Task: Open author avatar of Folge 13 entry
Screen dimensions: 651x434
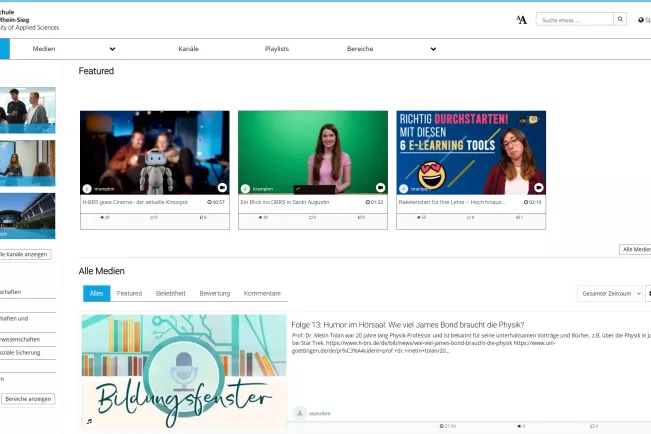Action: 299,413
